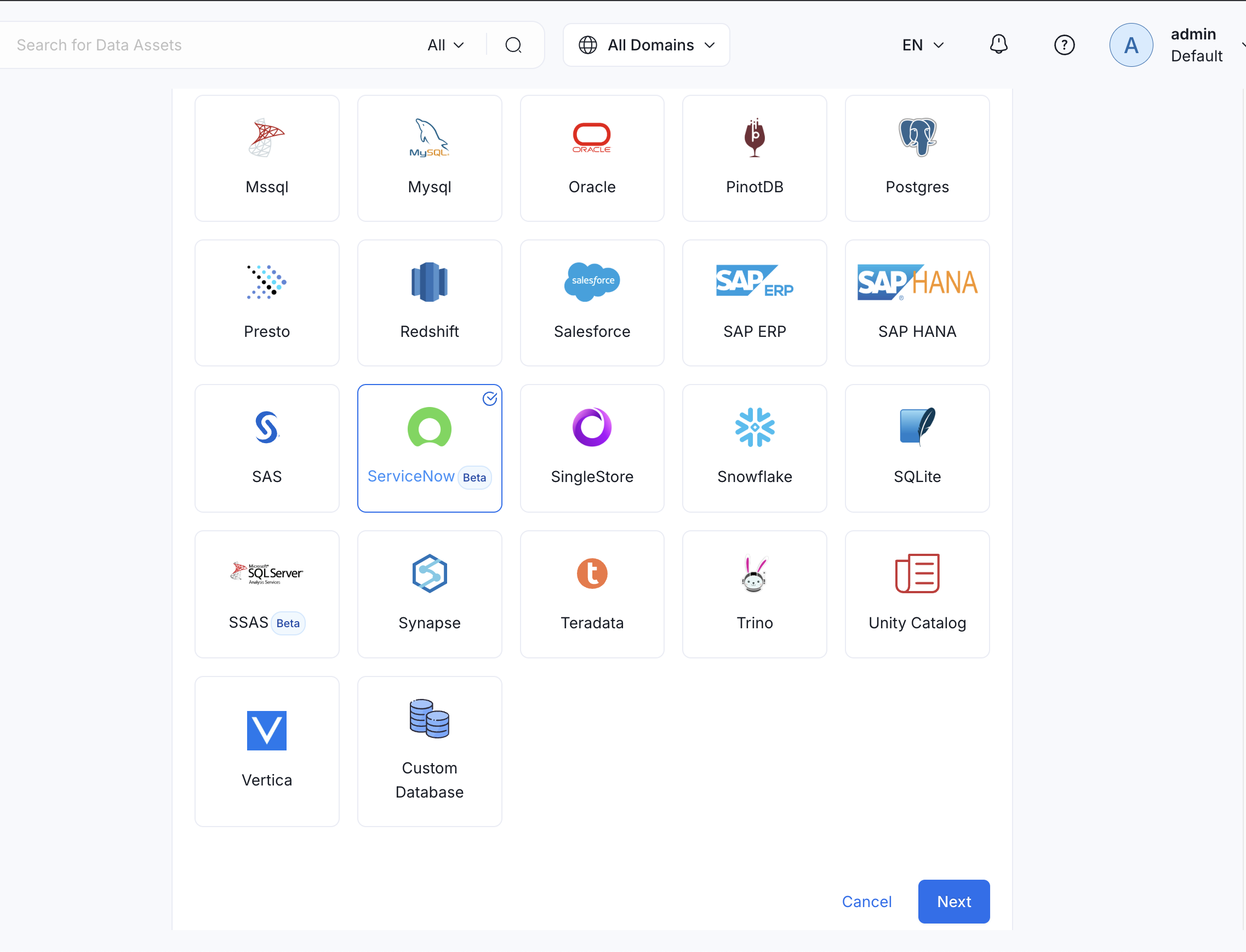1246x952 pixels.
Task: Select the Redshift service icon
Action: (x=429, y=282)
